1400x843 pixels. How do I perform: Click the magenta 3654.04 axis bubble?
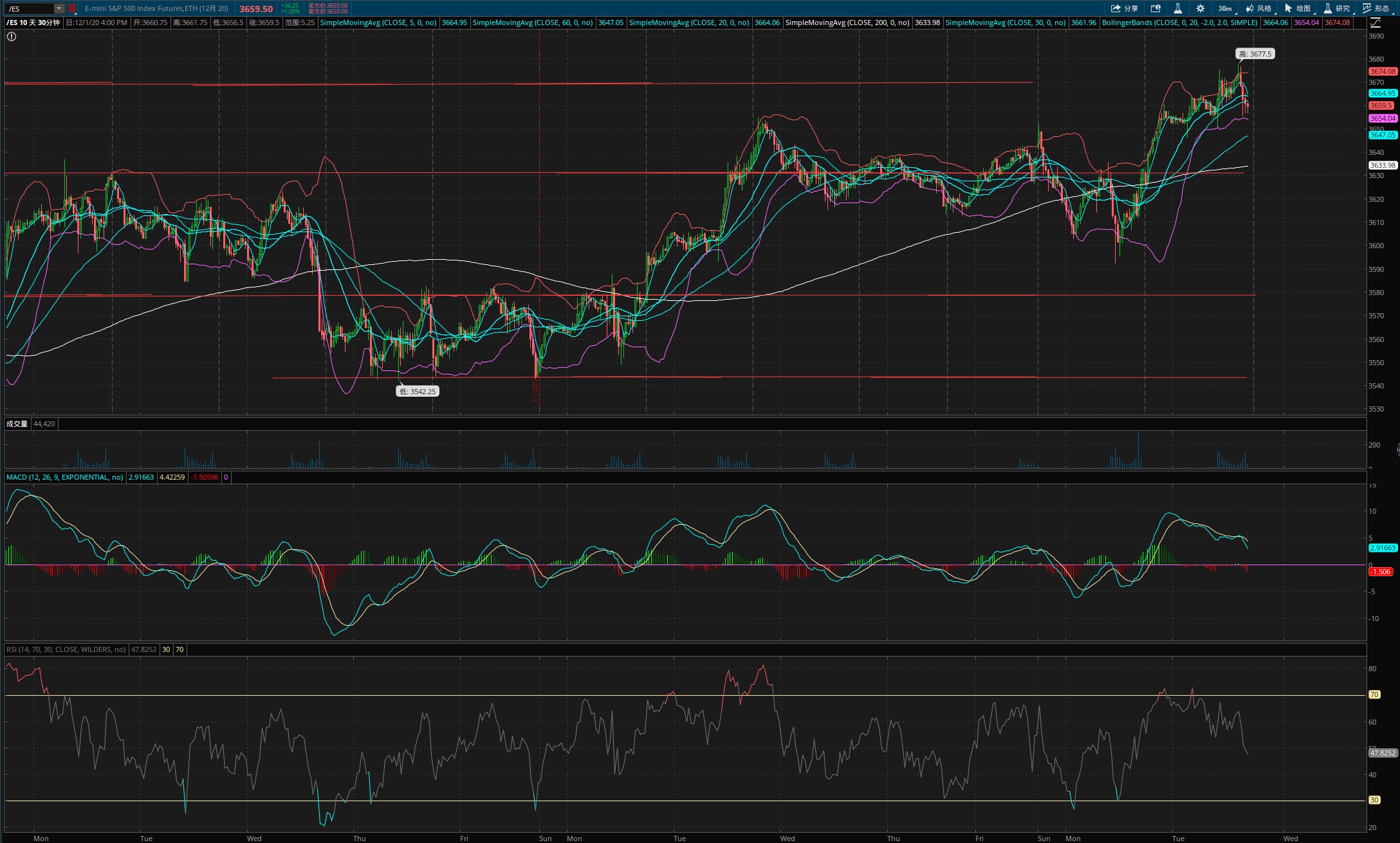(1383, 118)
